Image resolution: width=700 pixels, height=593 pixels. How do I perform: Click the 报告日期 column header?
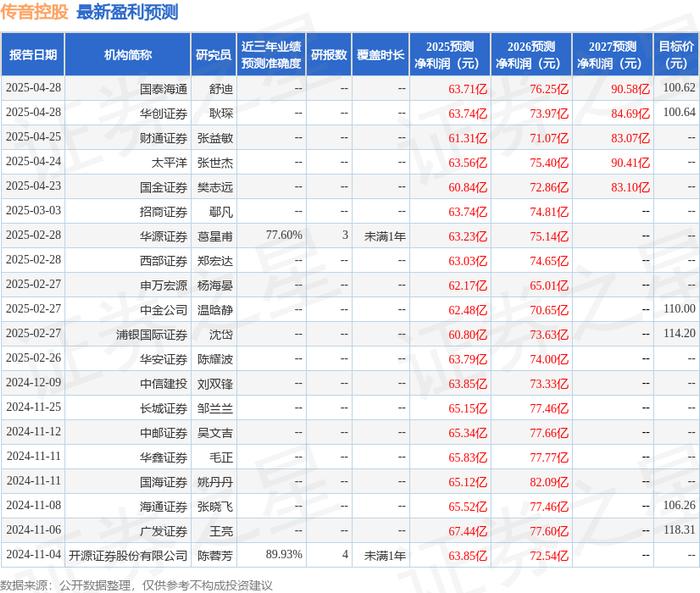[33, 54]
